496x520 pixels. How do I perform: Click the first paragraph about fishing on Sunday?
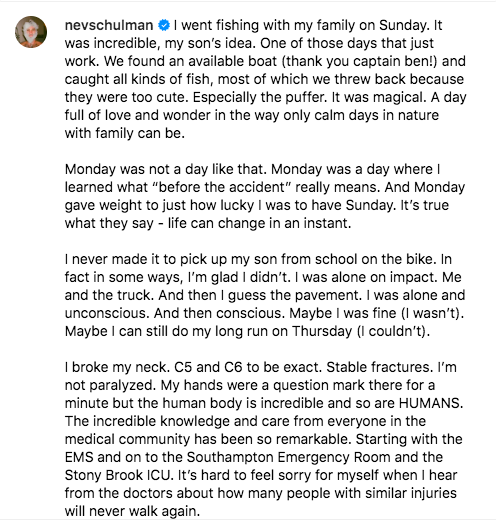(265, 79)
